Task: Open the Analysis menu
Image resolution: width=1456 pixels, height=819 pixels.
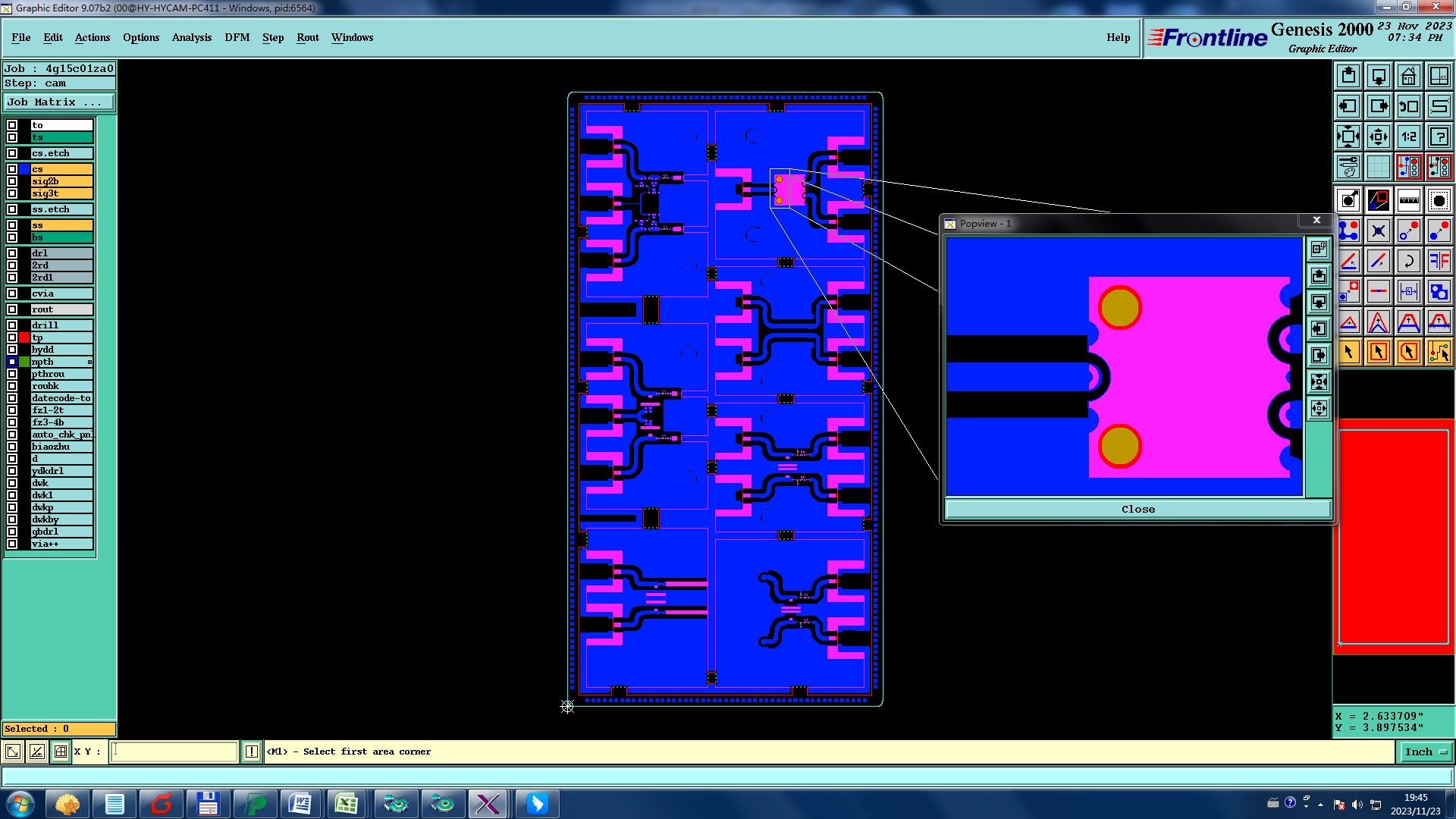Action: click(191, 37)
